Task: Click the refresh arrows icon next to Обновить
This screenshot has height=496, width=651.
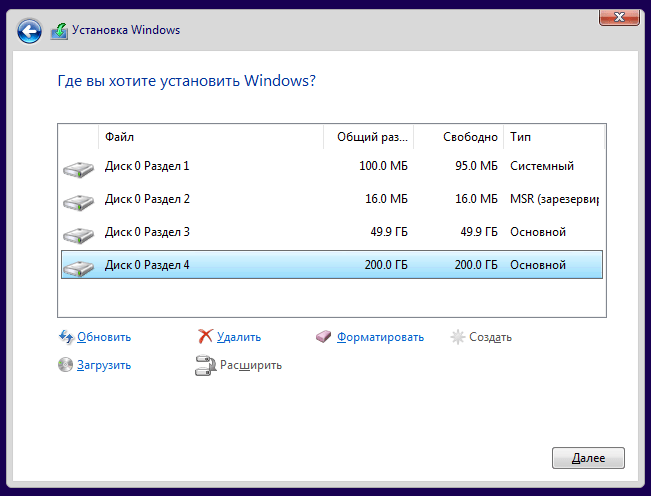Action: [x=66, y=337]
